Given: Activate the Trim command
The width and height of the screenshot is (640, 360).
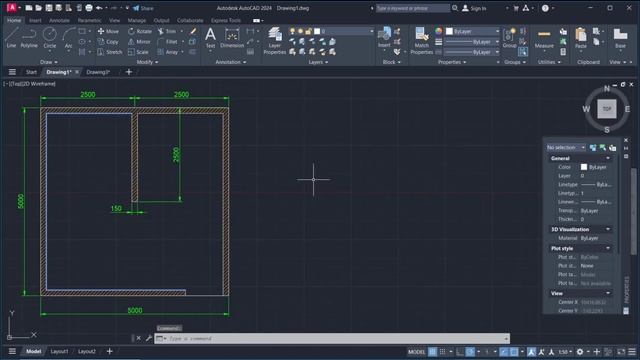Looking at the screenshot, I should coord(167,31).
